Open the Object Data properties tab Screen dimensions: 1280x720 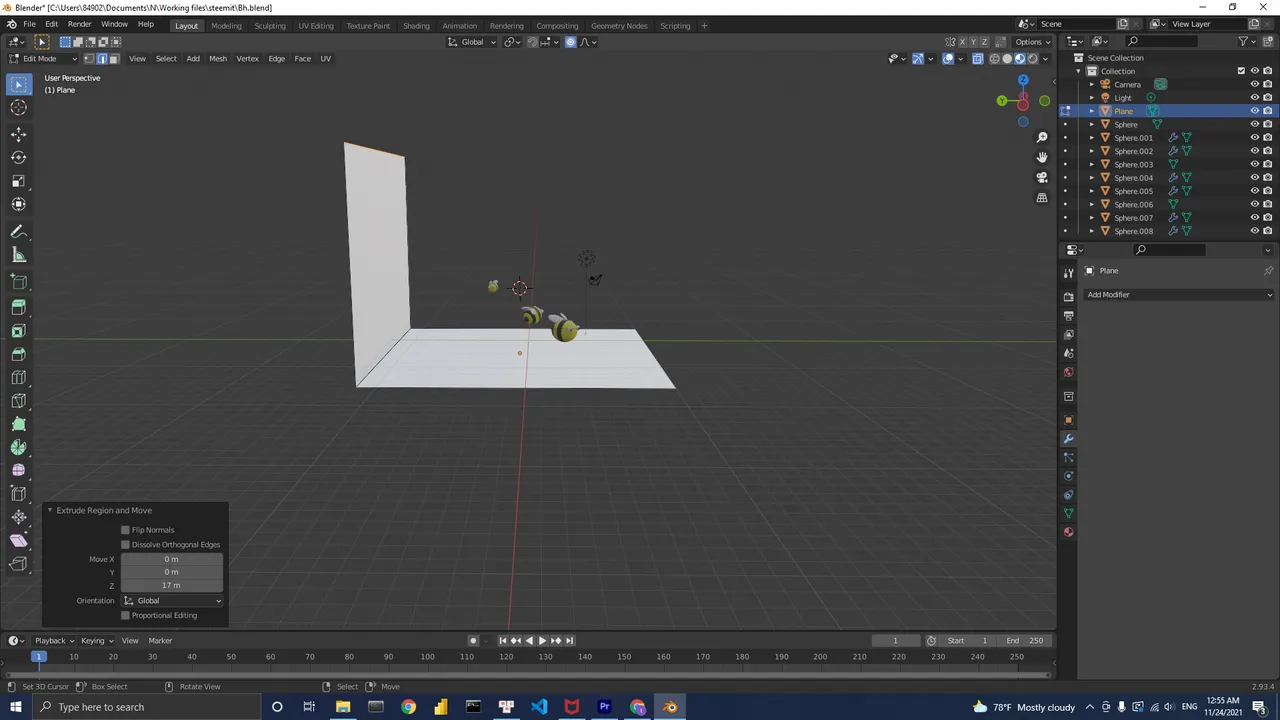click(1068, 513)
